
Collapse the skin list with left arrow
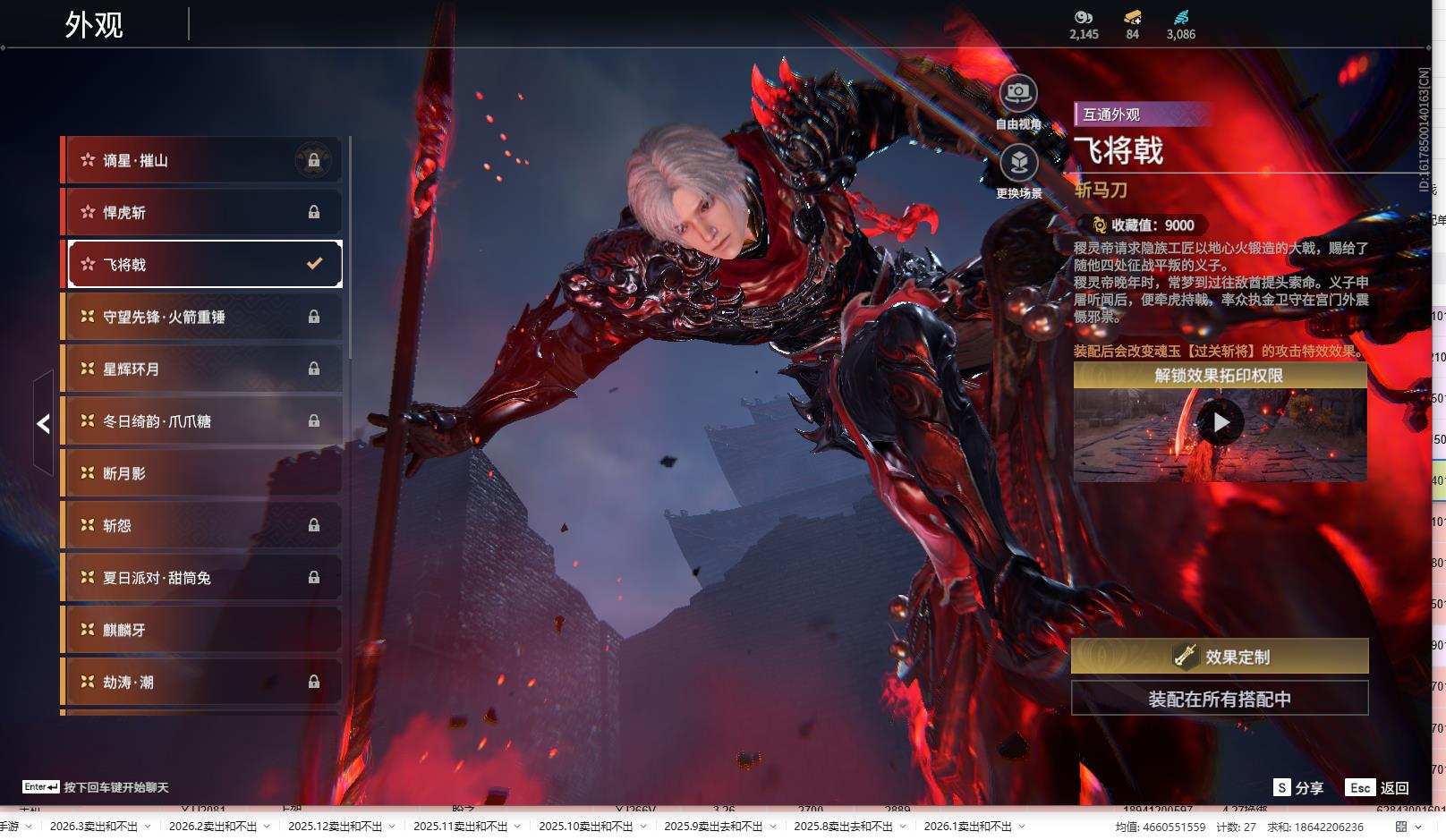coord(43,423)
